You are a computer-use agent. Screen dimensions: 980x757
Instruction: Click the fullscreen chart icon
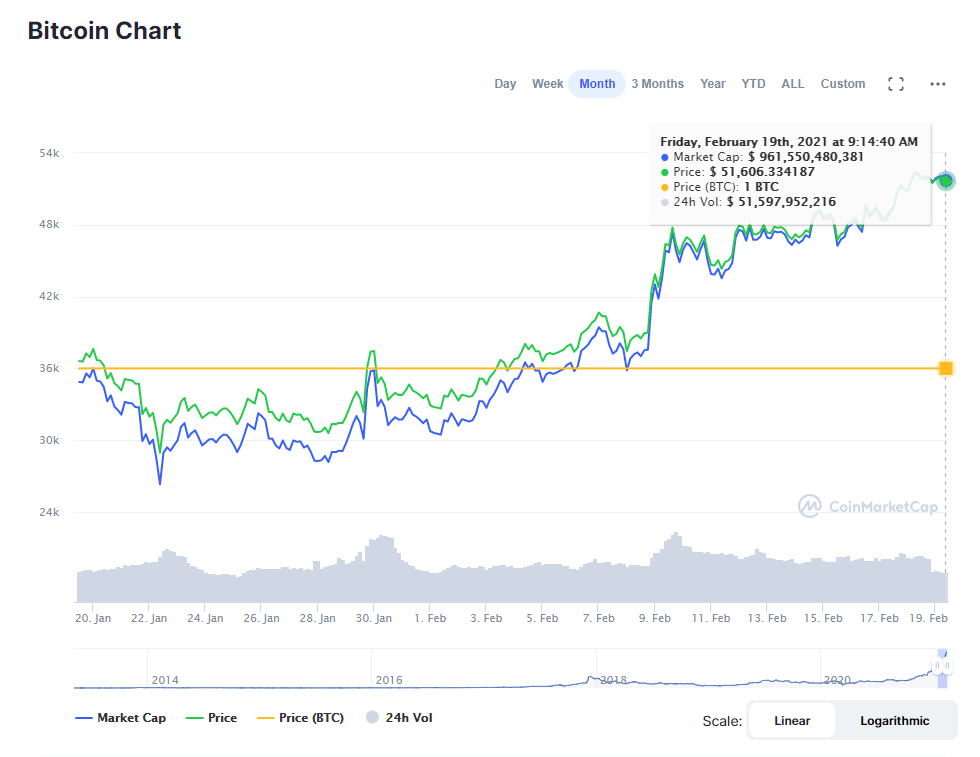[x=896, y=84]
